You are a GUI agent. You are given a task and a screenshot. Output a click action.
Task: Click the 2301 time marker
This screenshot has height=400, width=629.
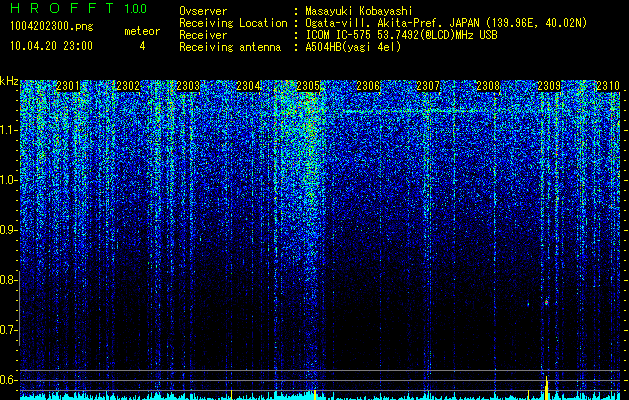pyautogui.click(x=68, y=86)
